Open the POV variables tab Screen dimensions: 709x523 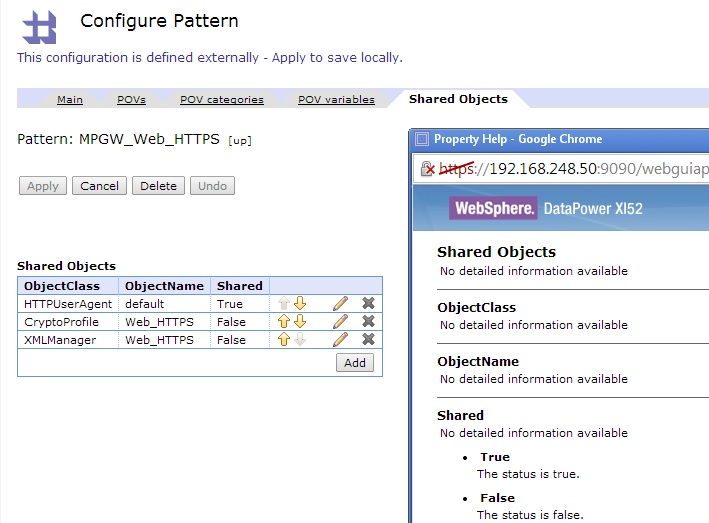pos(336,99)
